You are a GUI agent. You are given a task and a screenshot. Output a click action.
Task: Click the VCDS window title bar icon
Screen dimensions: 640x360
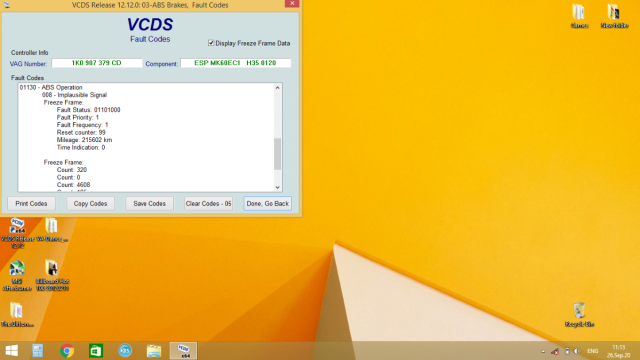click(7, 5)
